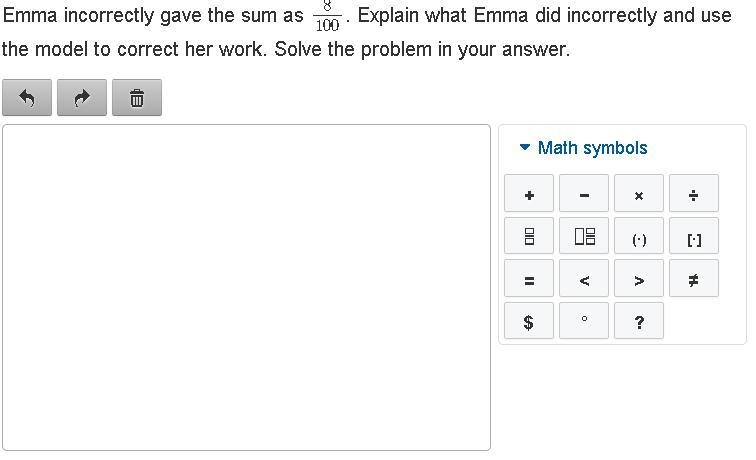Insert the equals sign
Image resolution: width=756 pixels, height=460 pixels.
click(529, 278)
